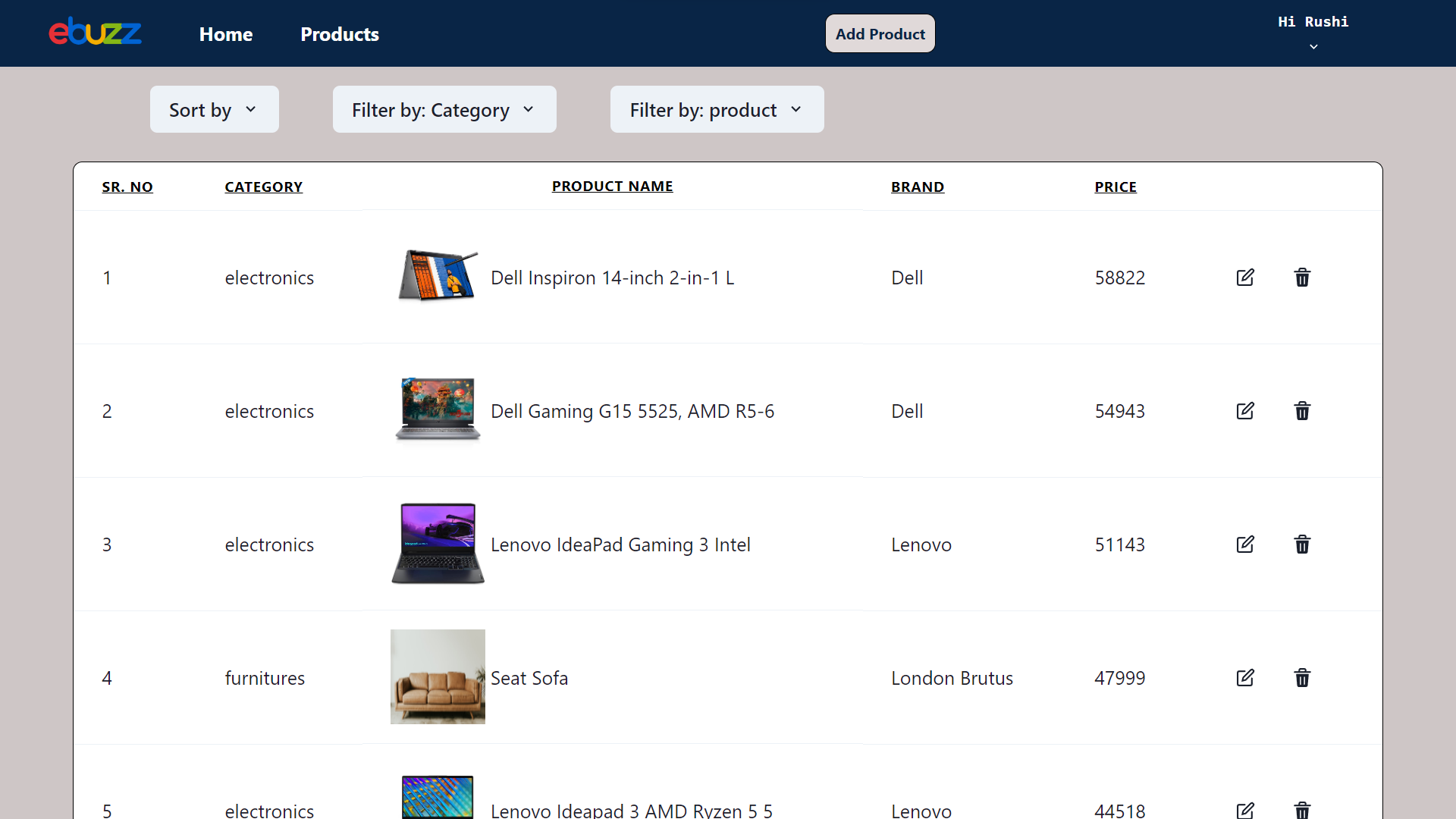Open the Seat Sofa thumbnail image
The image size is (1456, 819).
(x=438, y=676)
